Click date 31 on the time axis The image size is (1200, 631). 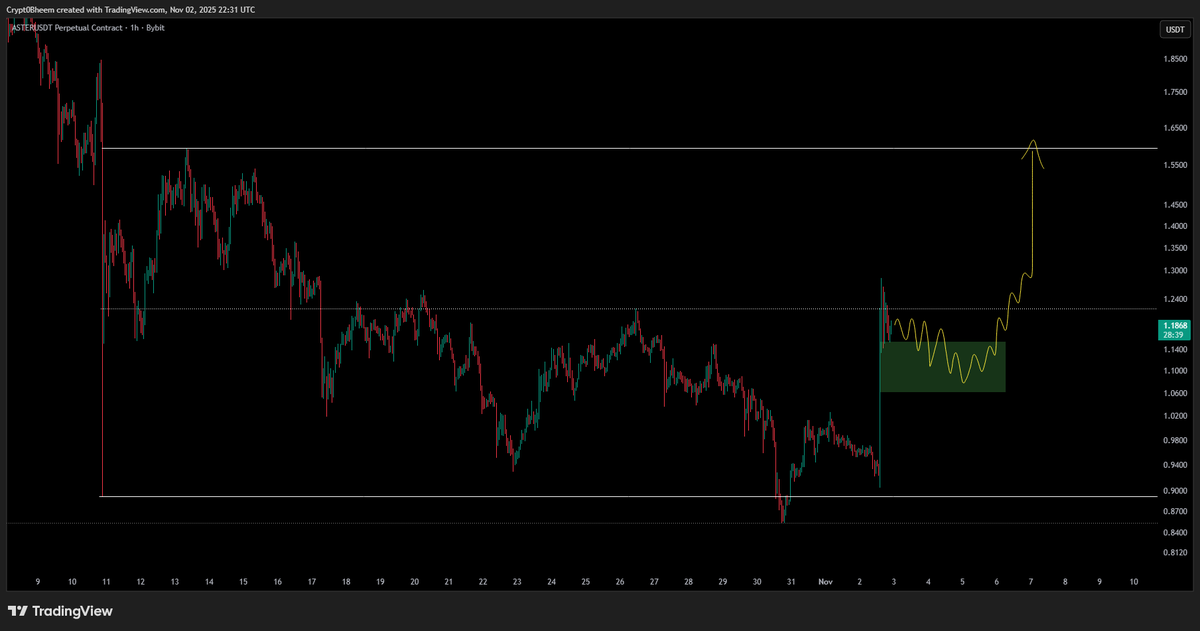point(790,581)
